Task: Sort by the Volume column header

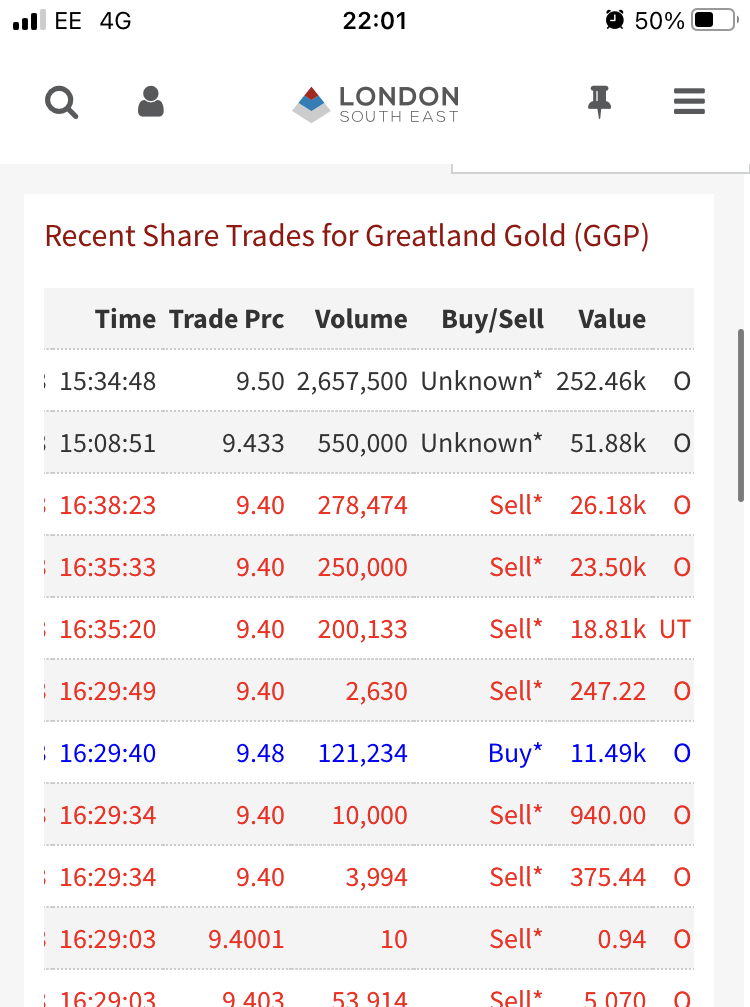Action: click(361, 319)
